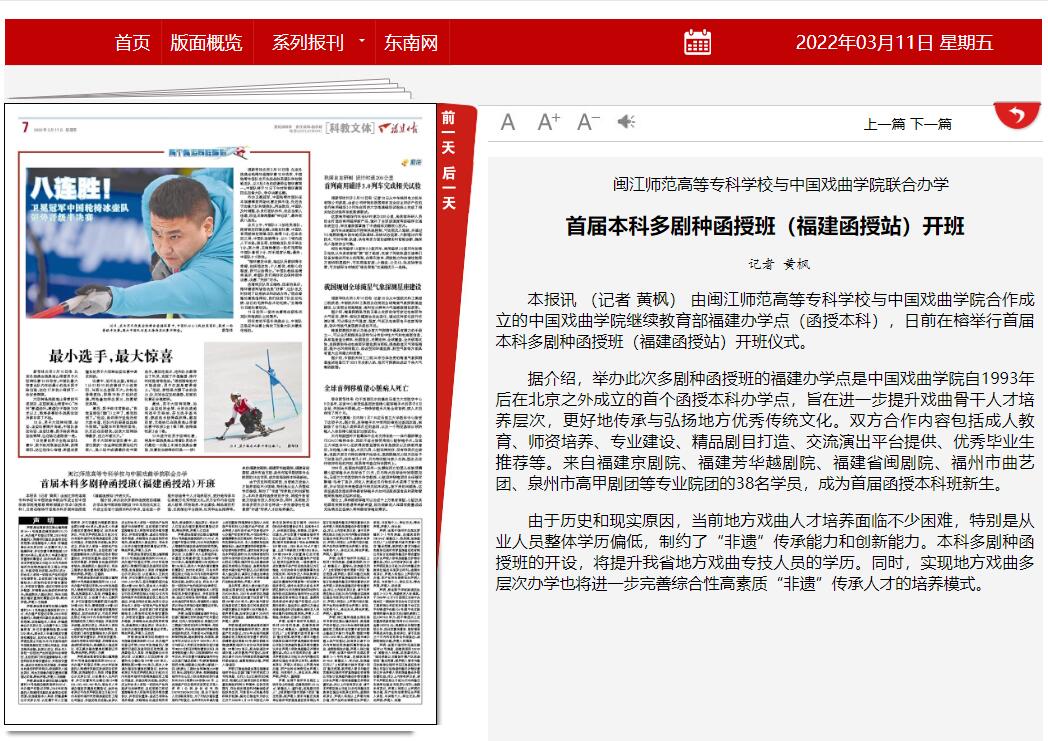Play article audio with speaker icon
The image size is (1048, 741).
626,122
